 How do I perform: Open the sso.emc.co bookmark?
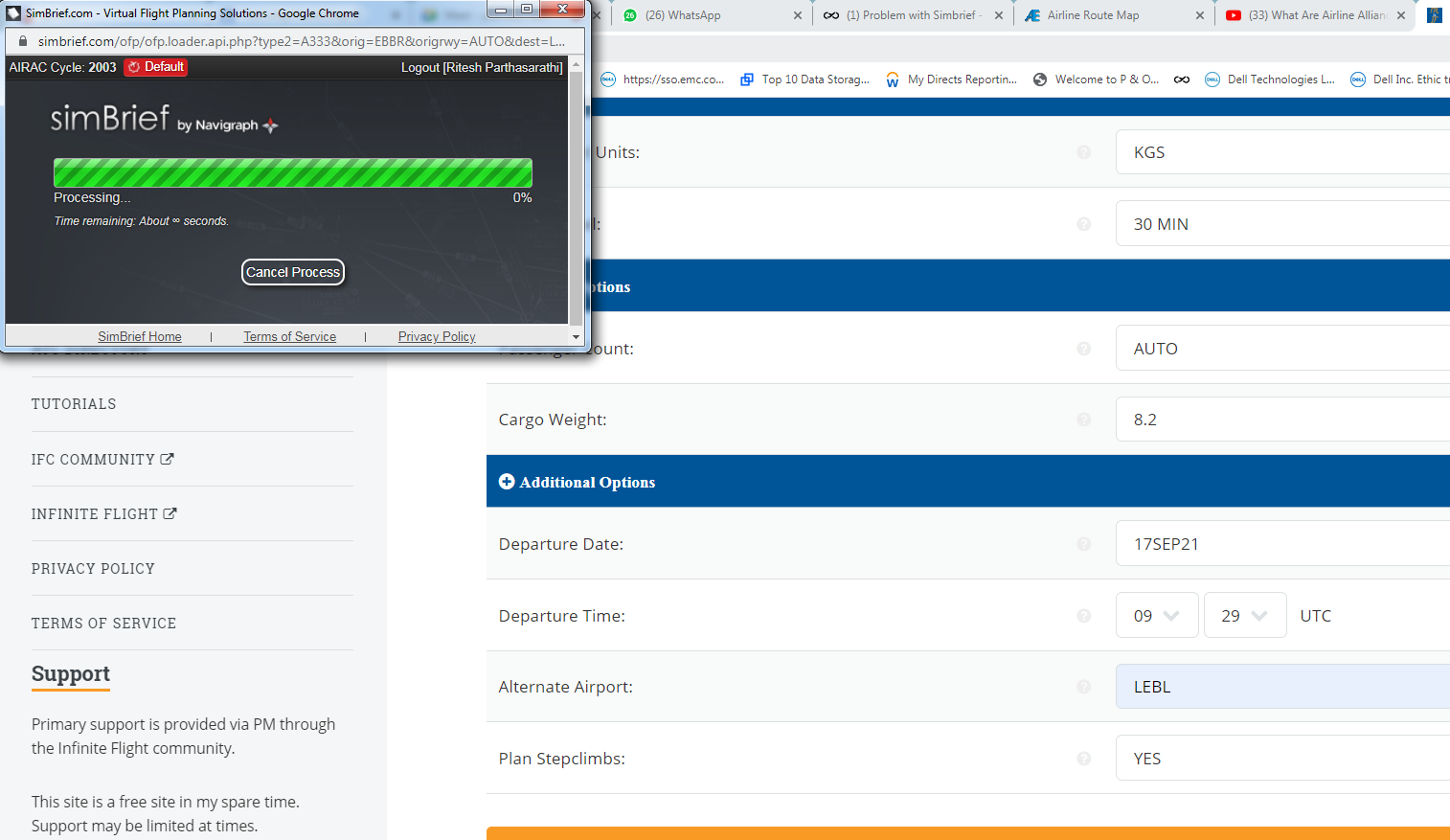(662, 79)
